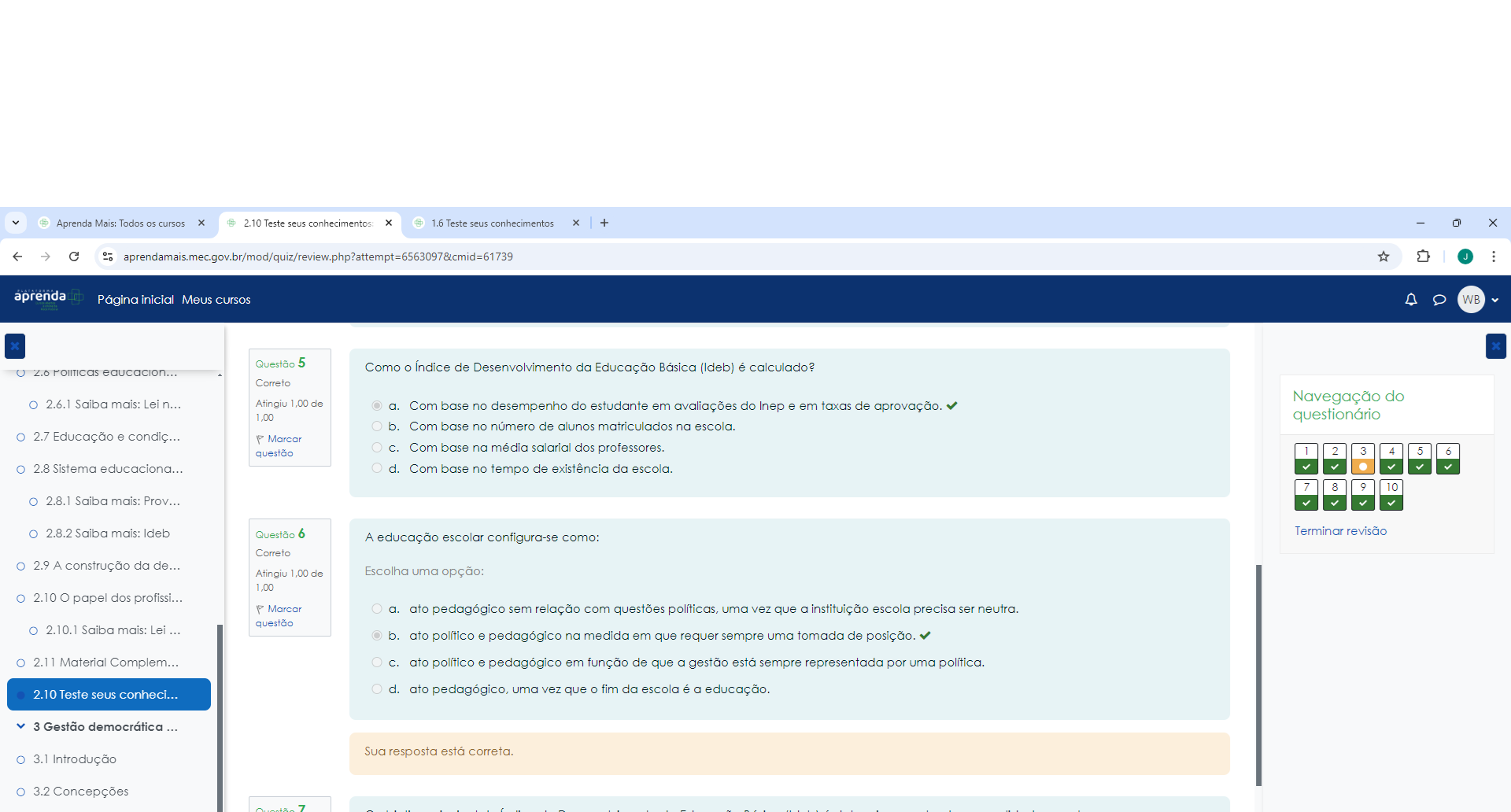Jump to question 3 in quiz navigation

(x=1363, y=459)
